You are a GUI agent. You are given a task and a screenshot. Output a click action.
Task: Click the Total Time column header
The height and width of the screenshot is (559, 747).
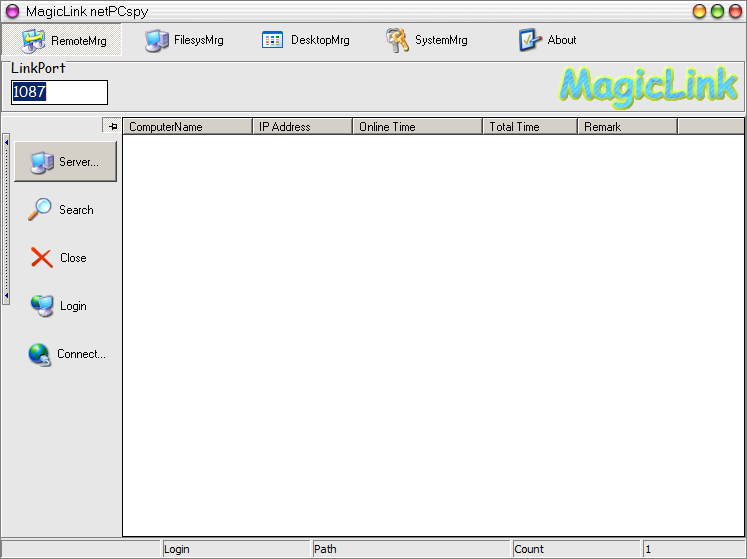pos(529,126)
